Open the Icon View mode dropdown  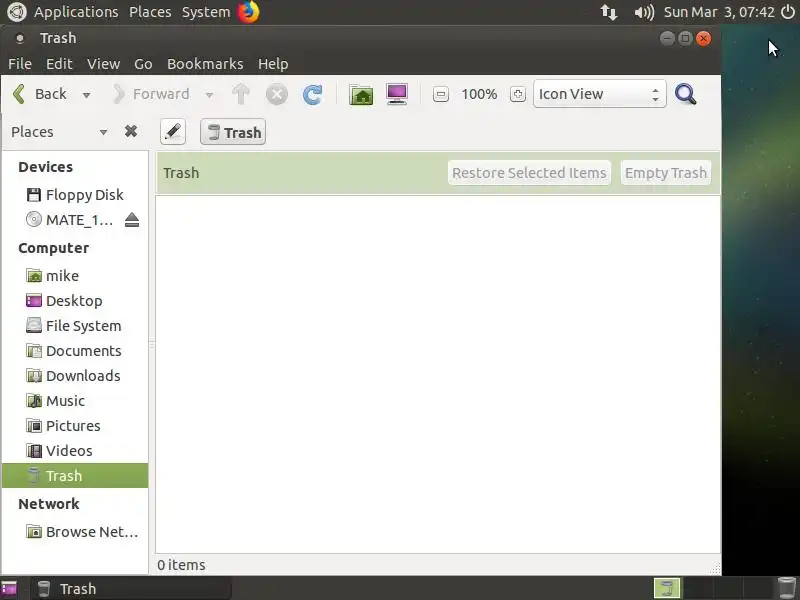tap(599, 94)
